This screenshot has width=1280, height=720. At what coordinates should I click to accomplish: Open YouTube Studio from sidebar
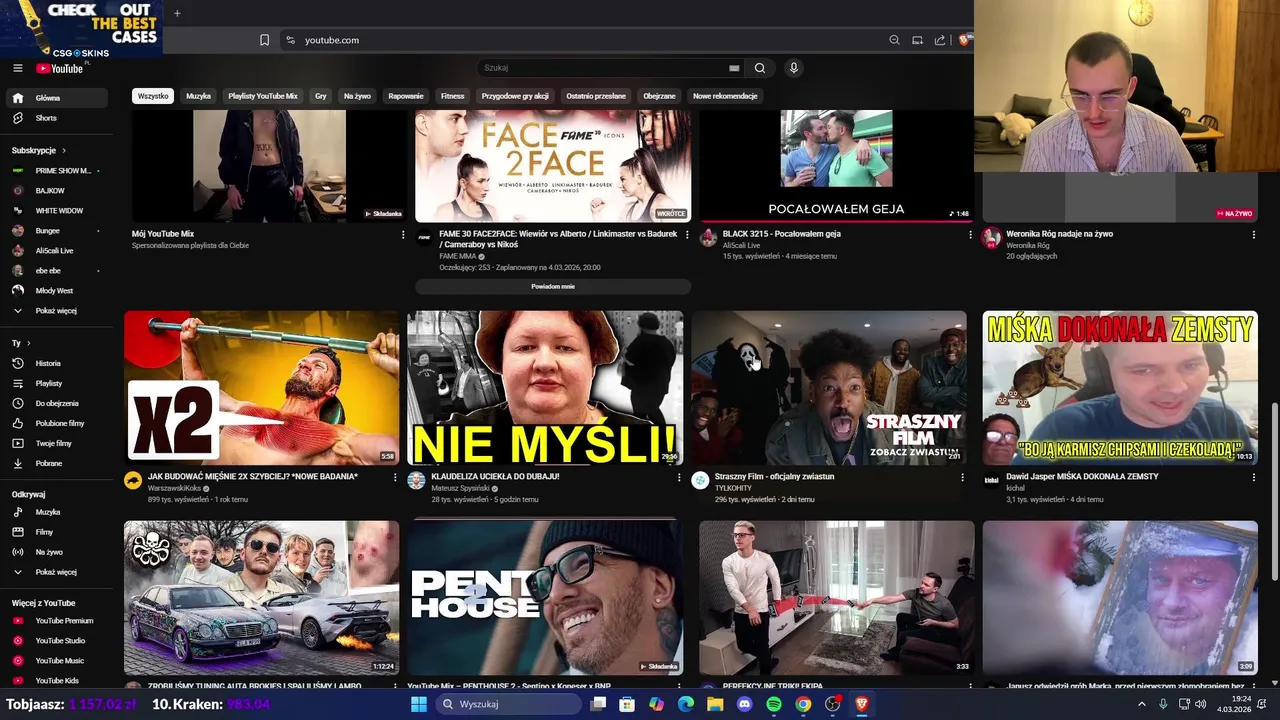pyautogui.click(x=56, y=640)
